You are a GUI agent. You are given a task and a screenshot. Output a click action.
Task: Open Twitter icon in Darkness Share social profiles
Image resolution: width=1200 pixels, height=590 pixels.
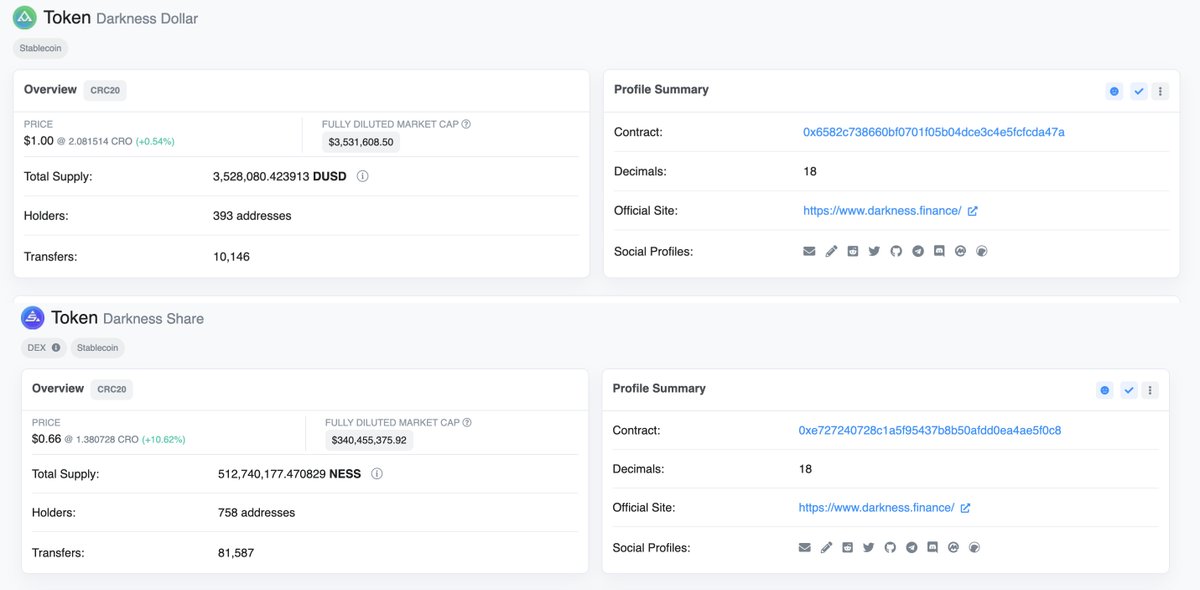coord(868,547)
